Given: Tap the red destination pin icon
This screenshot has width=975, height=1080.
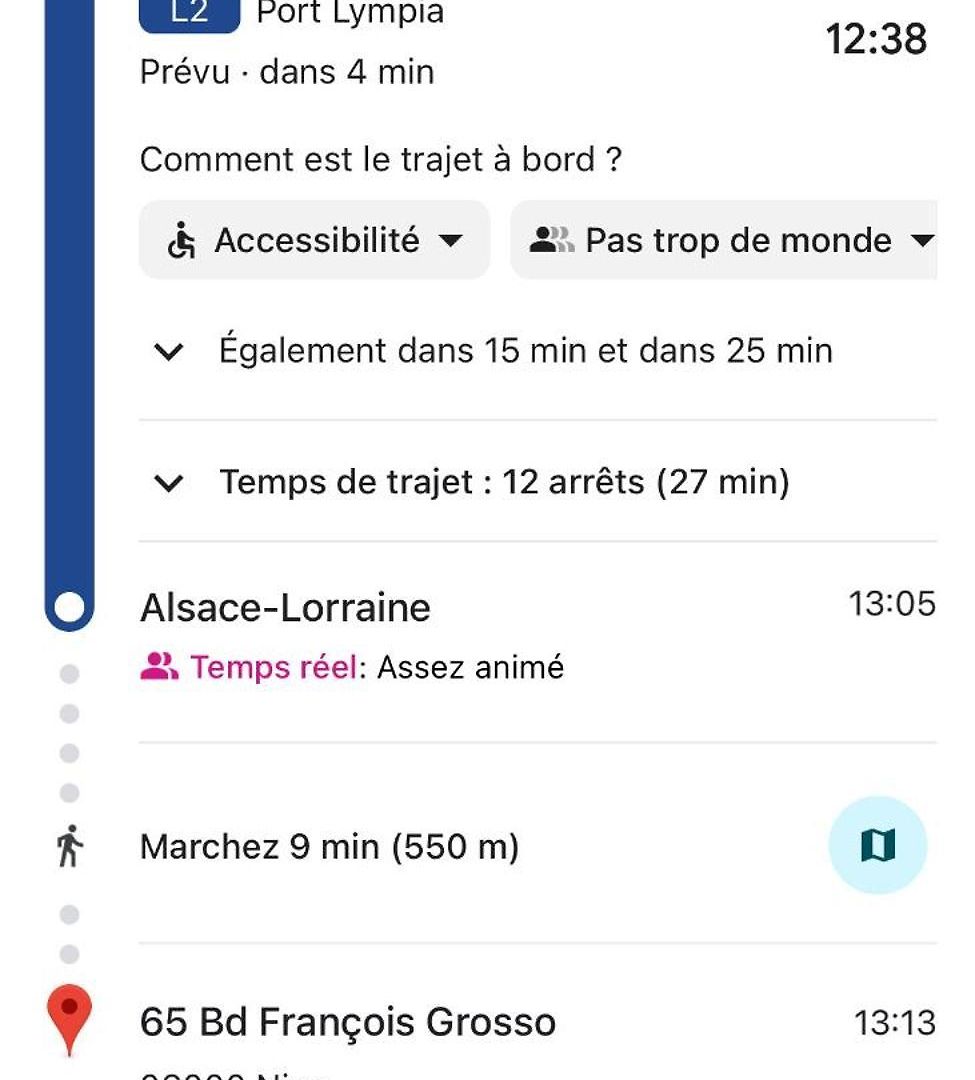Looking at the screenshot, I should [69, 1019].
